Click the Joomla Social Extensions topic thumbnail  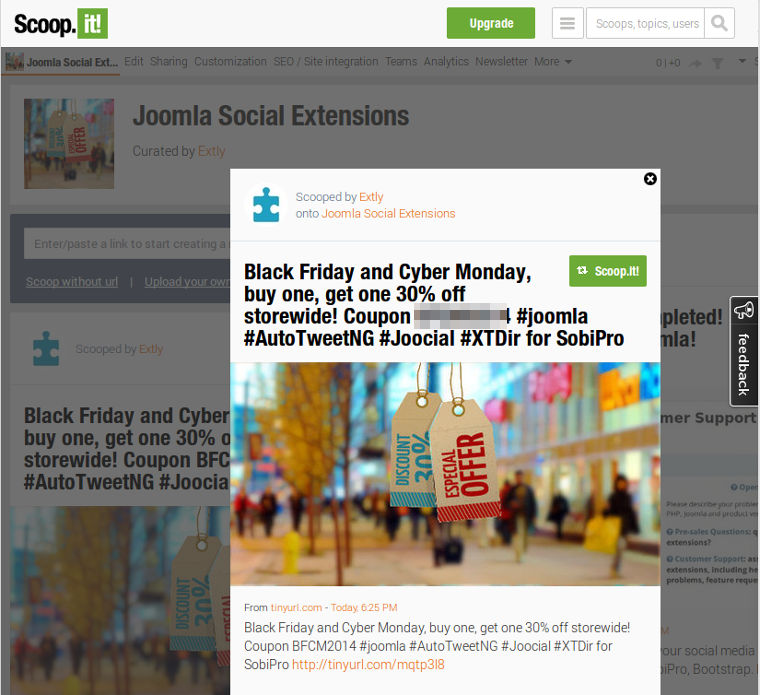69,143
